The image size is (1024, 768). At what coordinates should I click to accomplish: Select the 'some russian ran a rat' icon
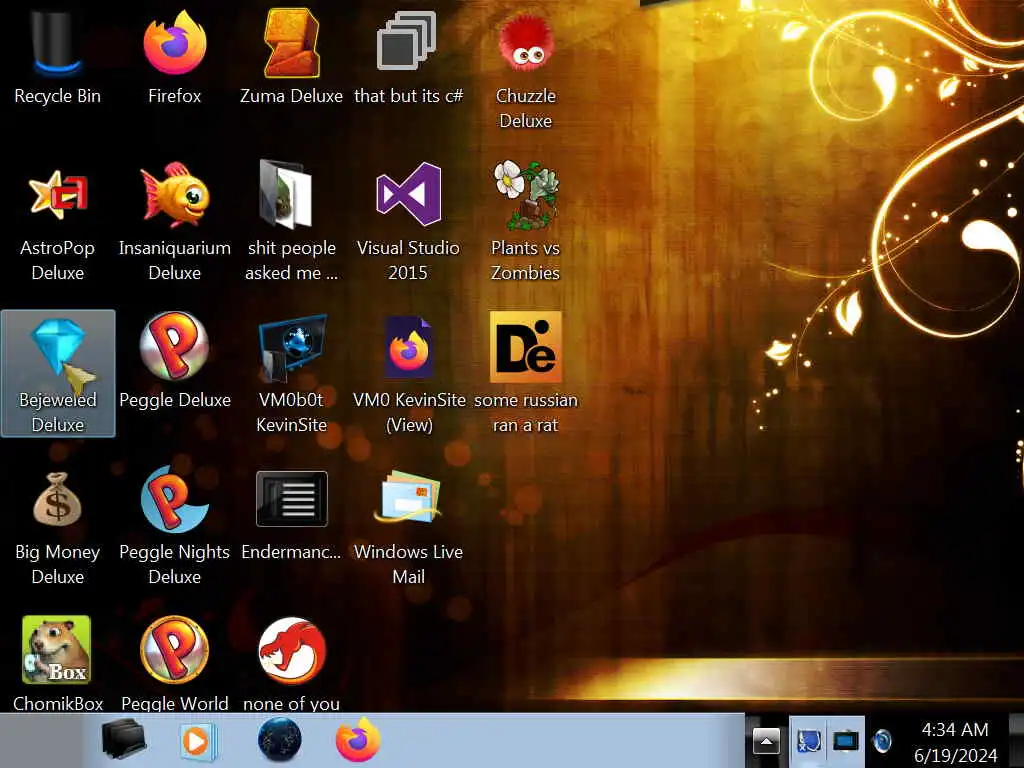click(x=525, y=347)
